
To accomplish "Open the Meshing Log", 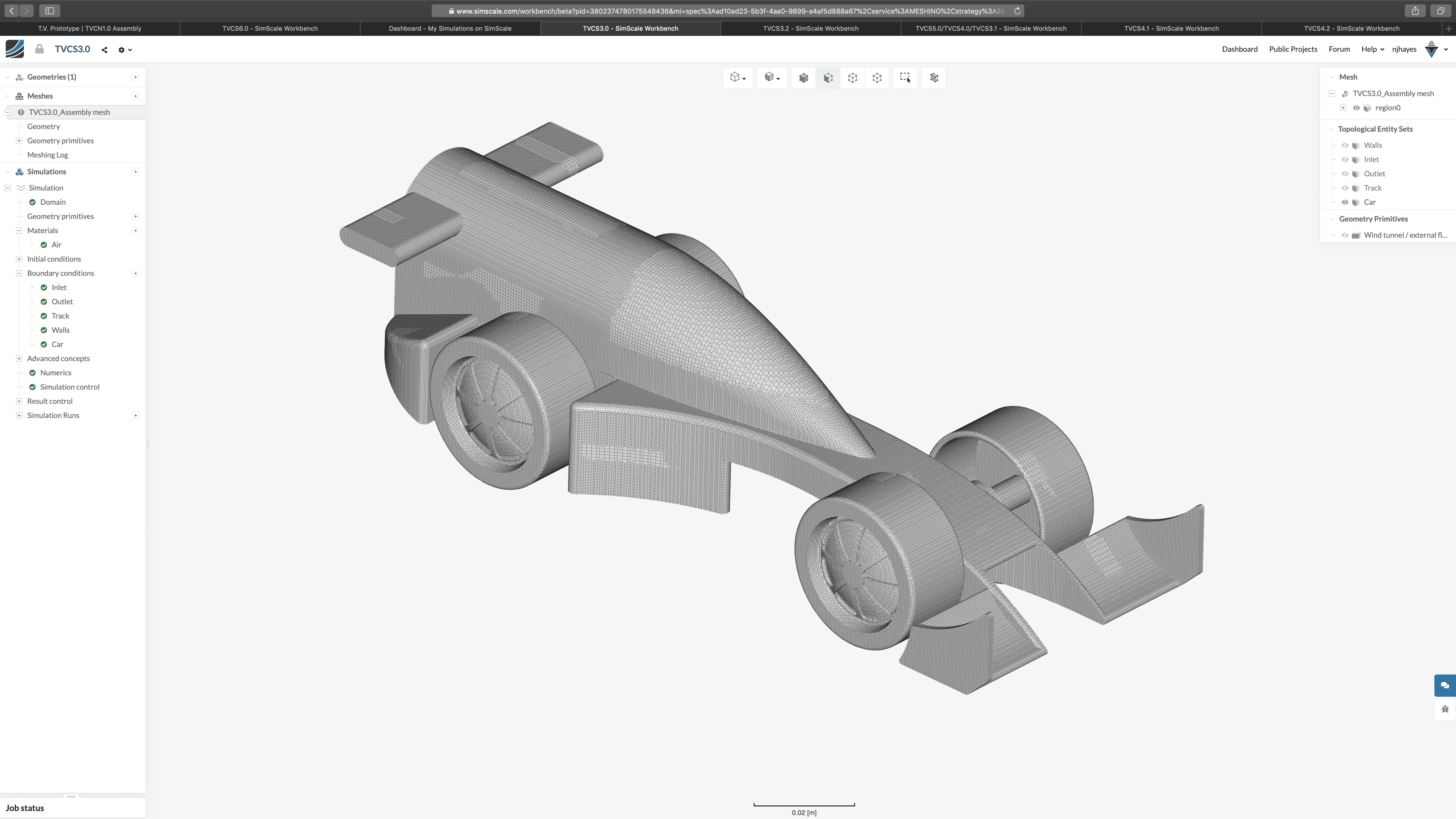I will [47, 155].
